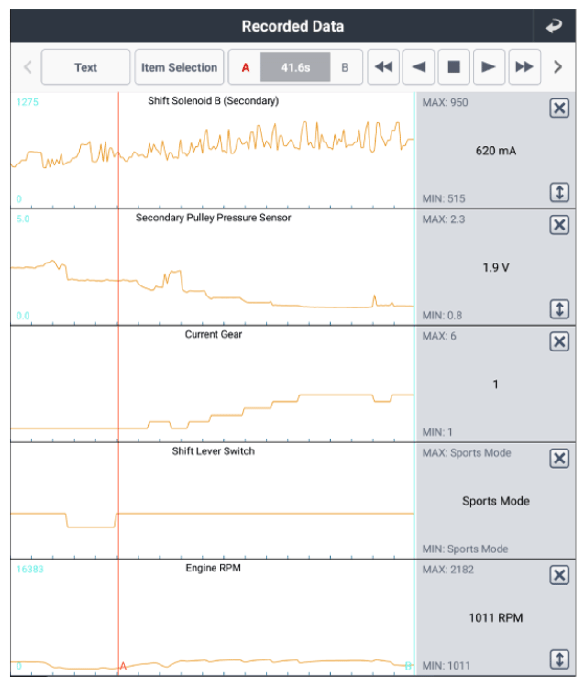Fast rewind the recorded data

384,67
